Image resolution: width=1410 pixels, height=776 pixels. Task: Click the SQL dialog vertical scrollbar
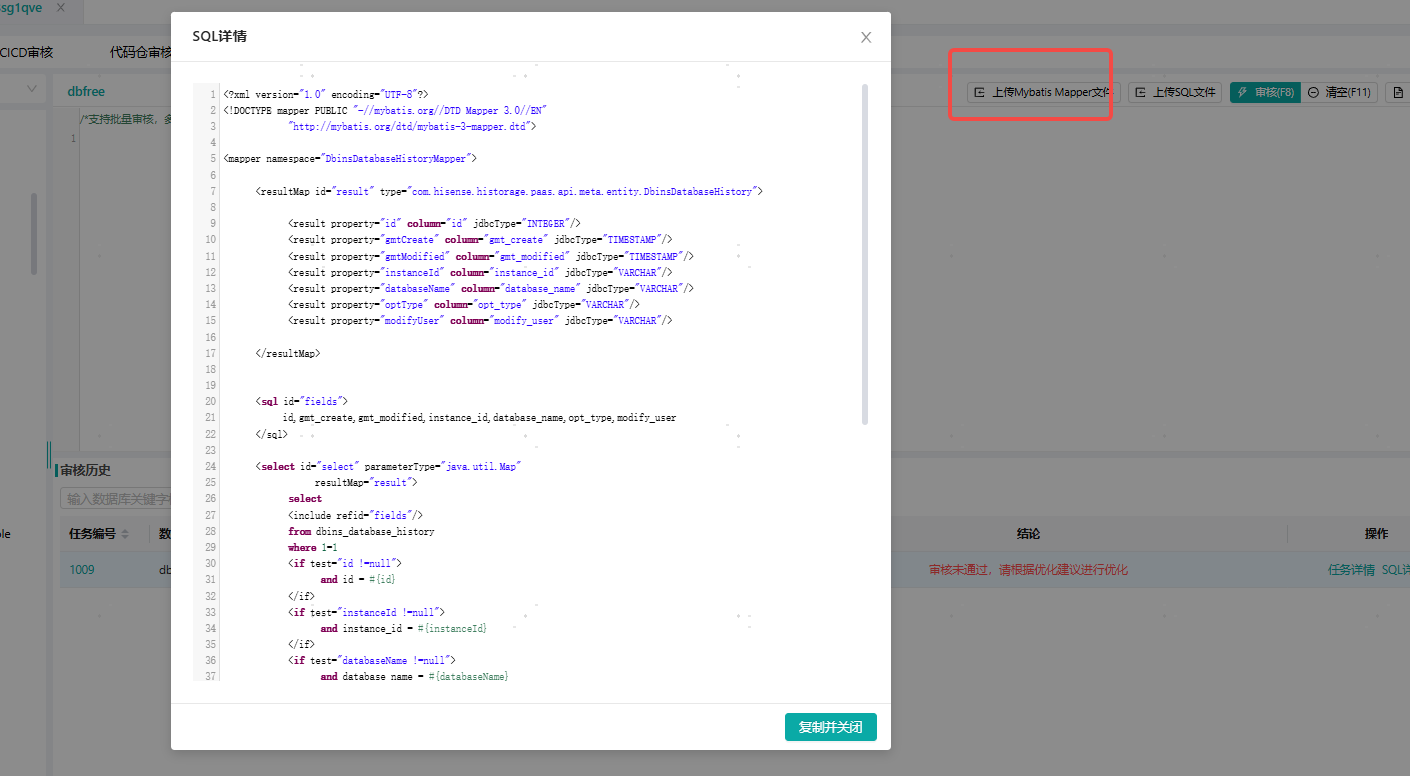pyautogui.click(x=865, y=250)
